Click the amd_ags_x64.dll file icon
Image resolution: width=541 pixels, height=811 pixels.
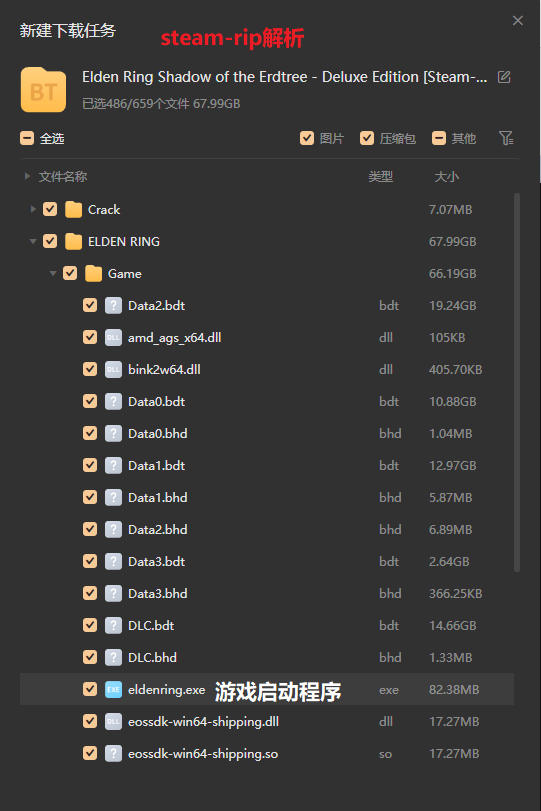(113, 338)
